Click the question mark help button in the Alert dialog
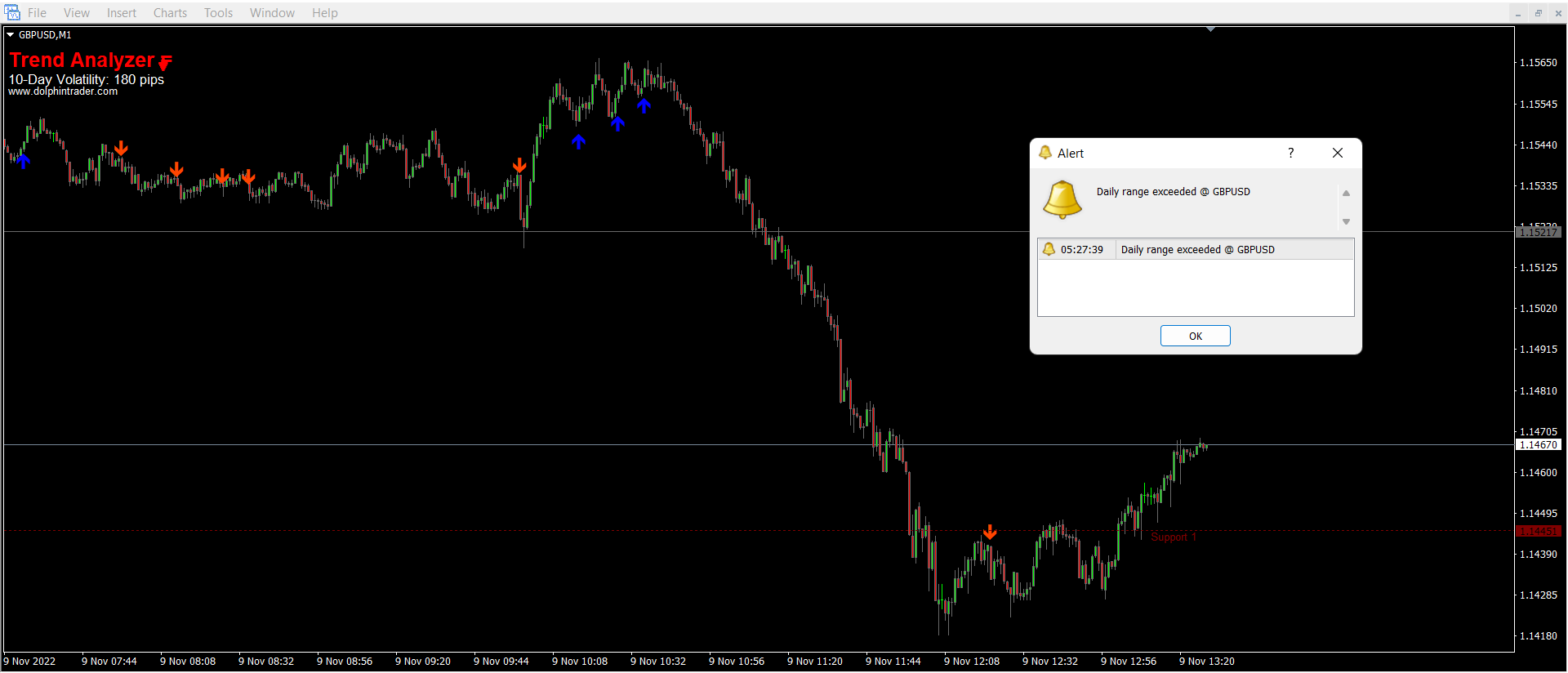 pyautogui.click(x=1290, y=153)
